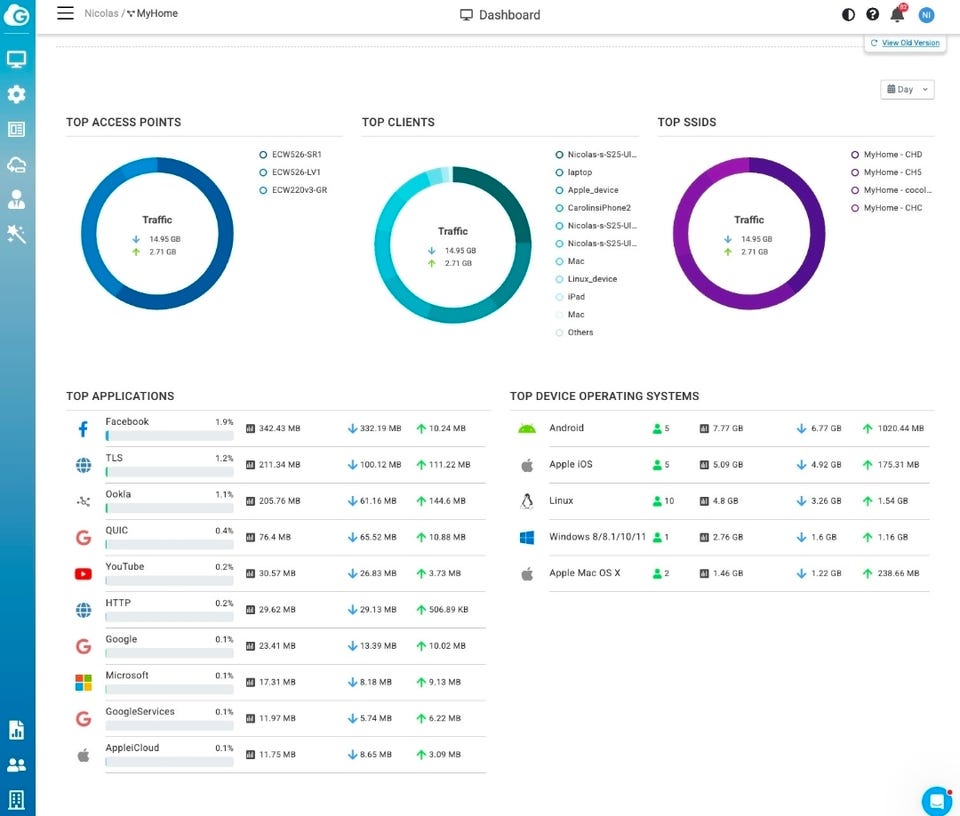Click the YouTube application icon
Image resolution: width=960 pixels, height=816 pixels.
point(83,574)
